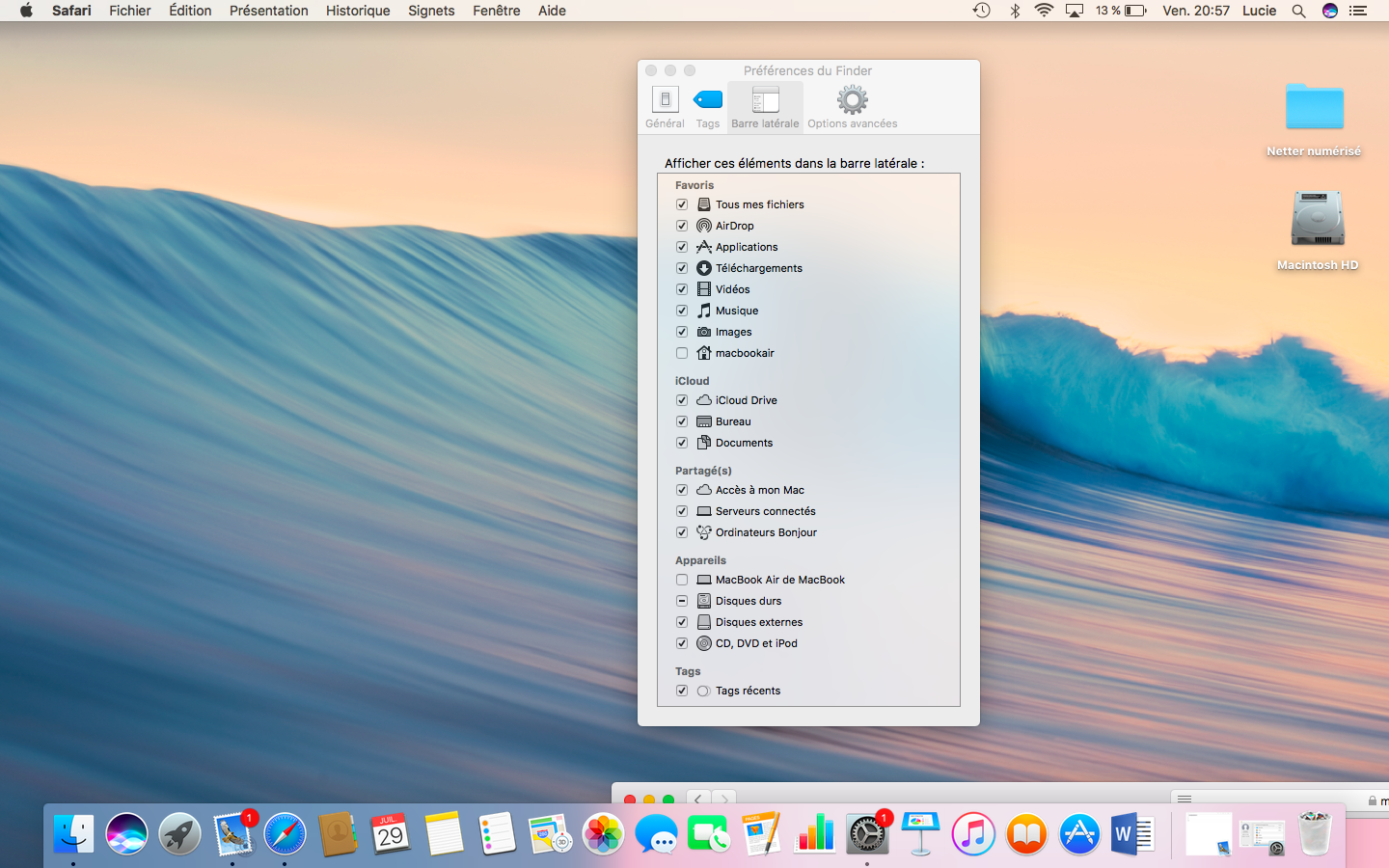The image size is (1389, 868).
Task: Uncheck the AirDrop sidebar checkbox
Action: tap(682, 226)
